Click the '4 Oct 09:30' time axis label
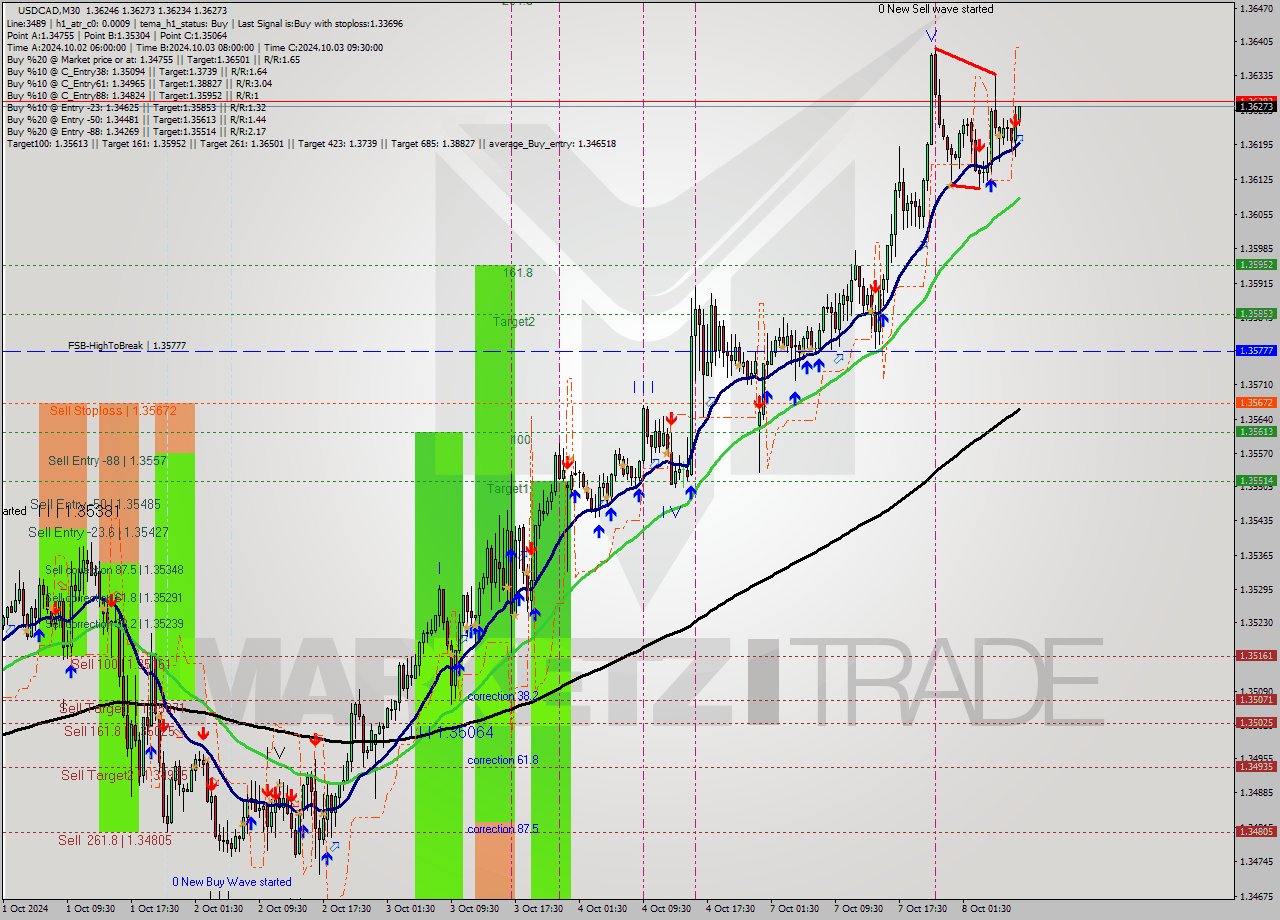 point(666,909)
